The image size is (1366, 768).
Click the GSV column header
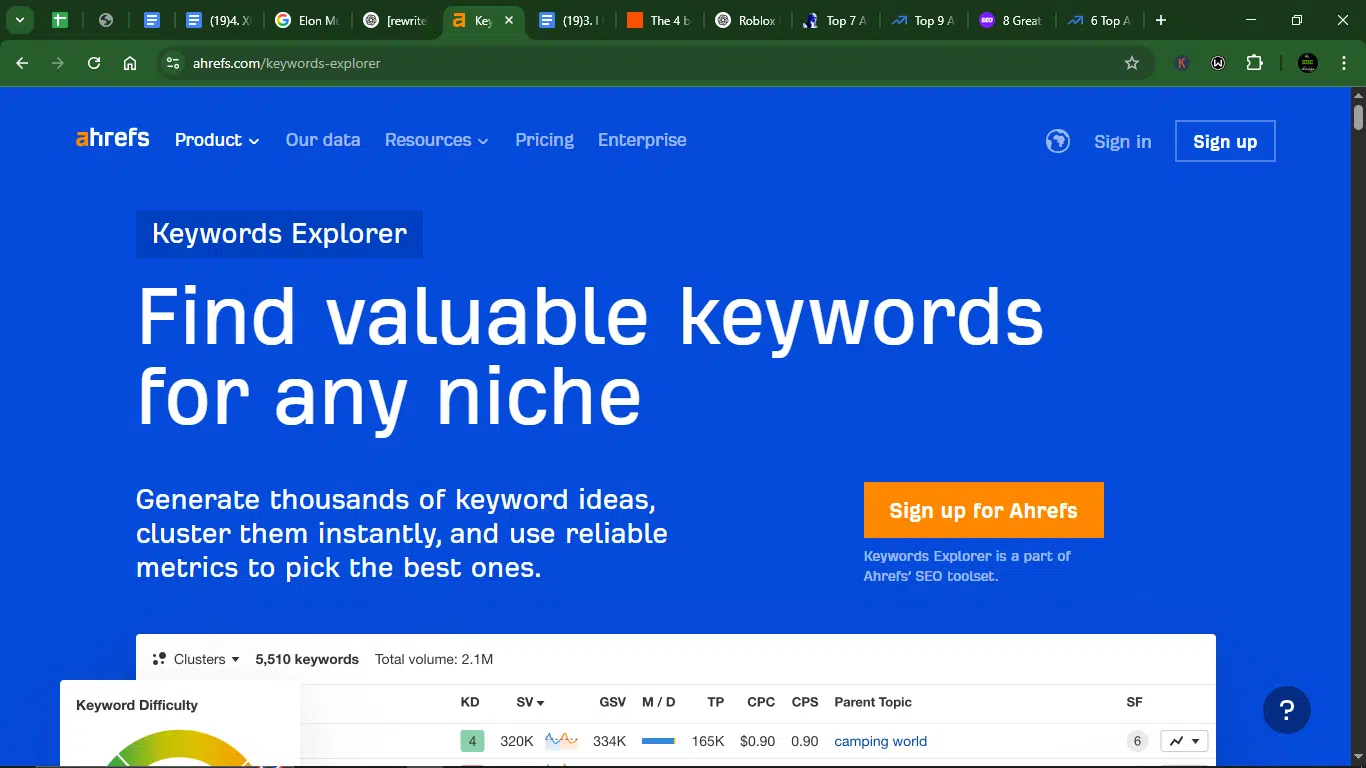click(x=612, y=702)
